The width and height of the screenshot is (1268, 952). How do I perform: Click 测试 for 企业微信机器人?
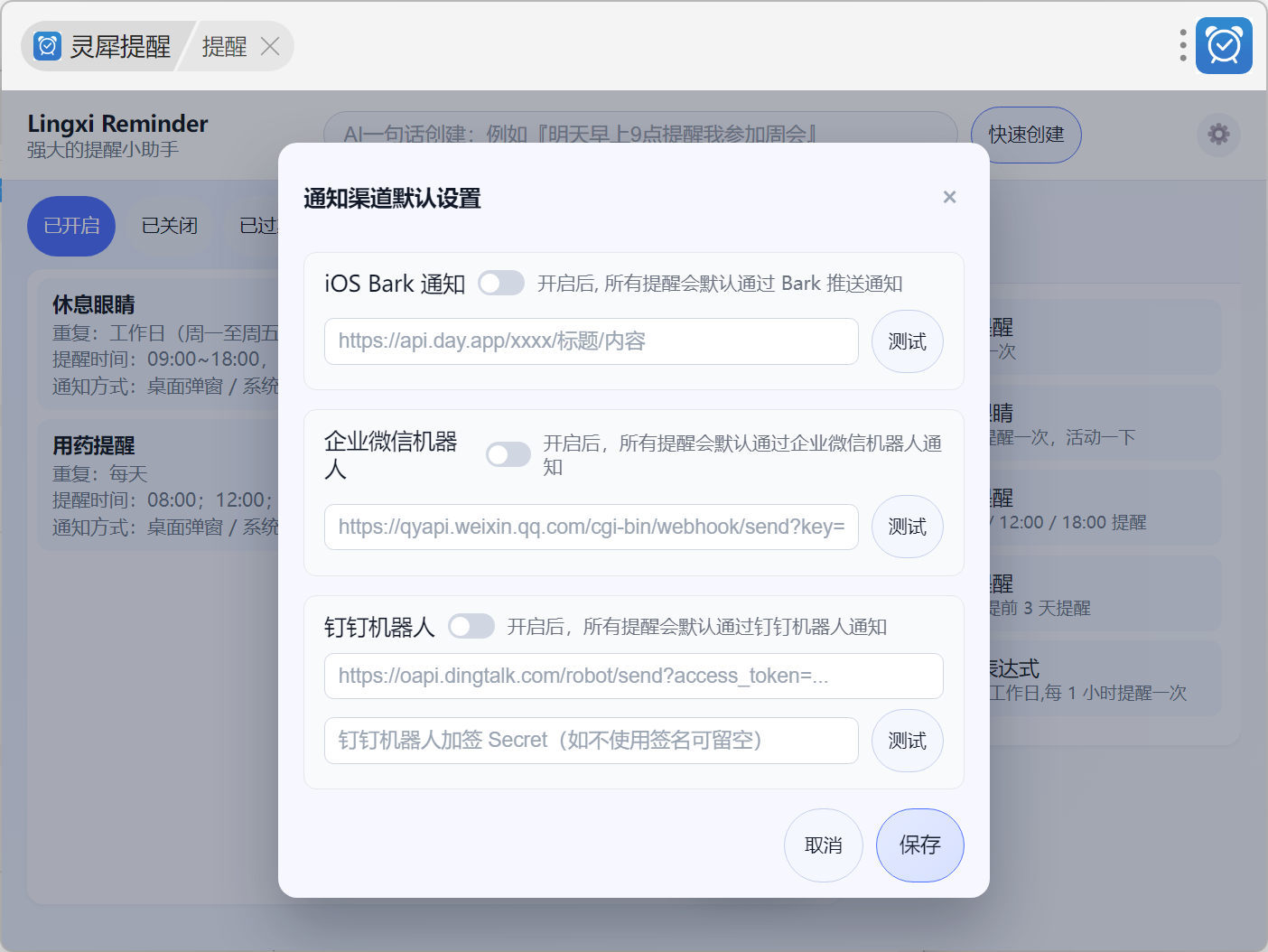(x=908, y=527)
